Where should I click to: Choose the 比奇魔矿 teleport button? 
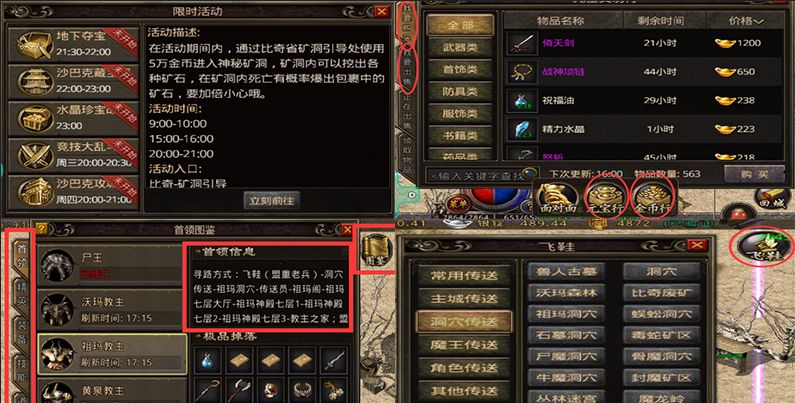click(661, 292)
